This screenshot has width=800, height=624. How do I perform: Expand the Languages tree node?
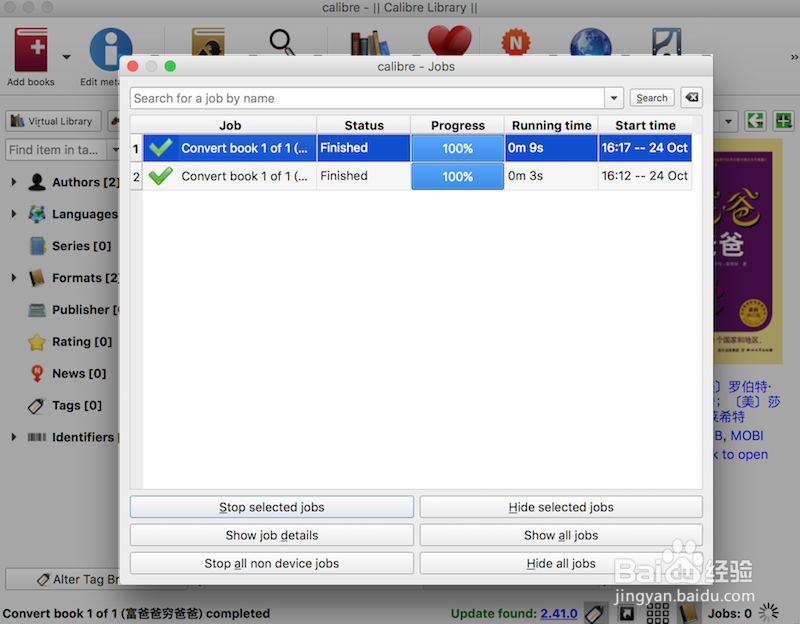[x=14, y=214]
